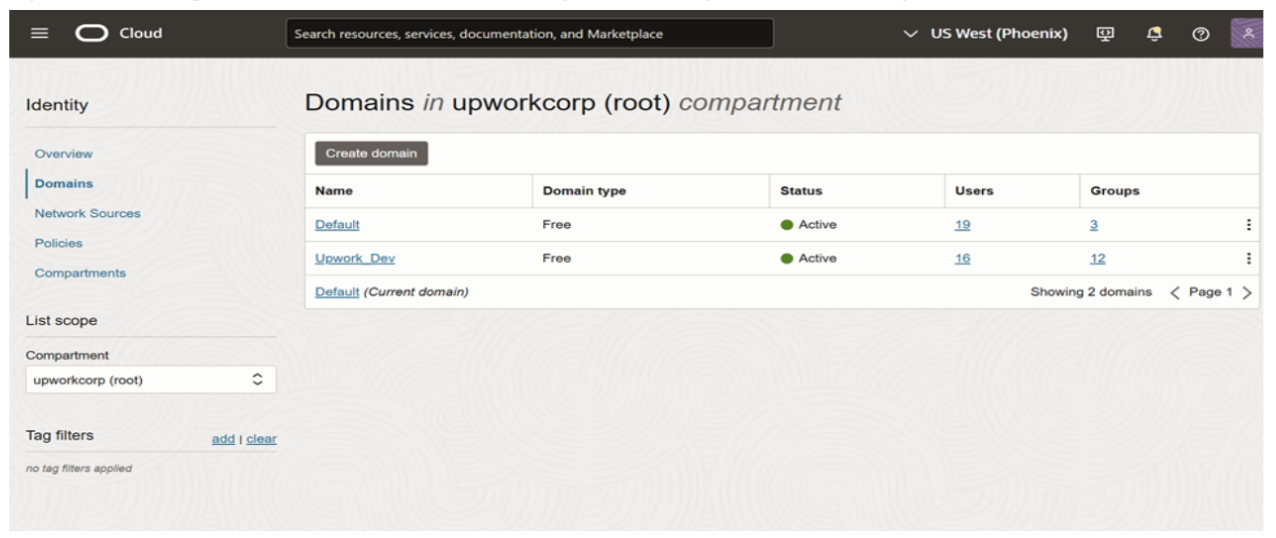Open actions menu for Upwork_Dev domain row
Screen dimensions: 1276x538
1248,258
